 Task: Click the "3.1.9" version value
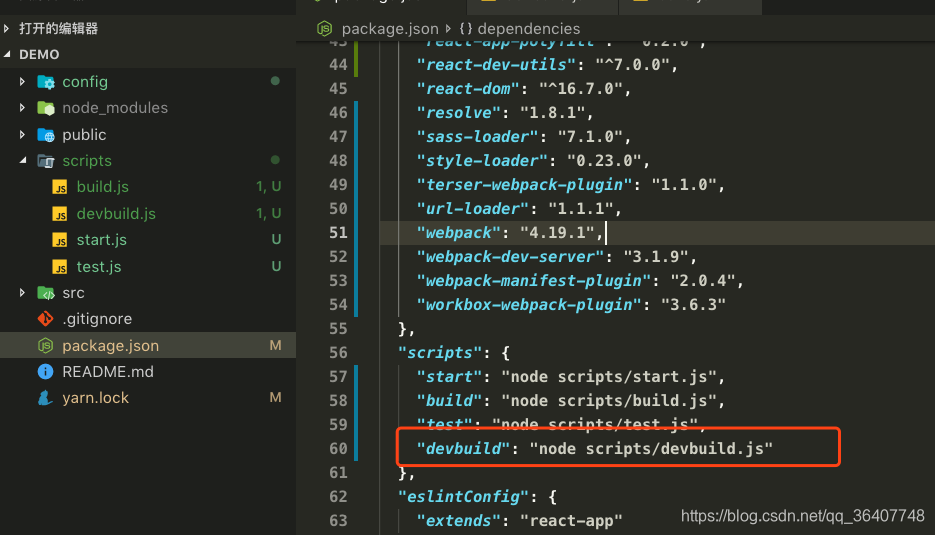(656, 256)
